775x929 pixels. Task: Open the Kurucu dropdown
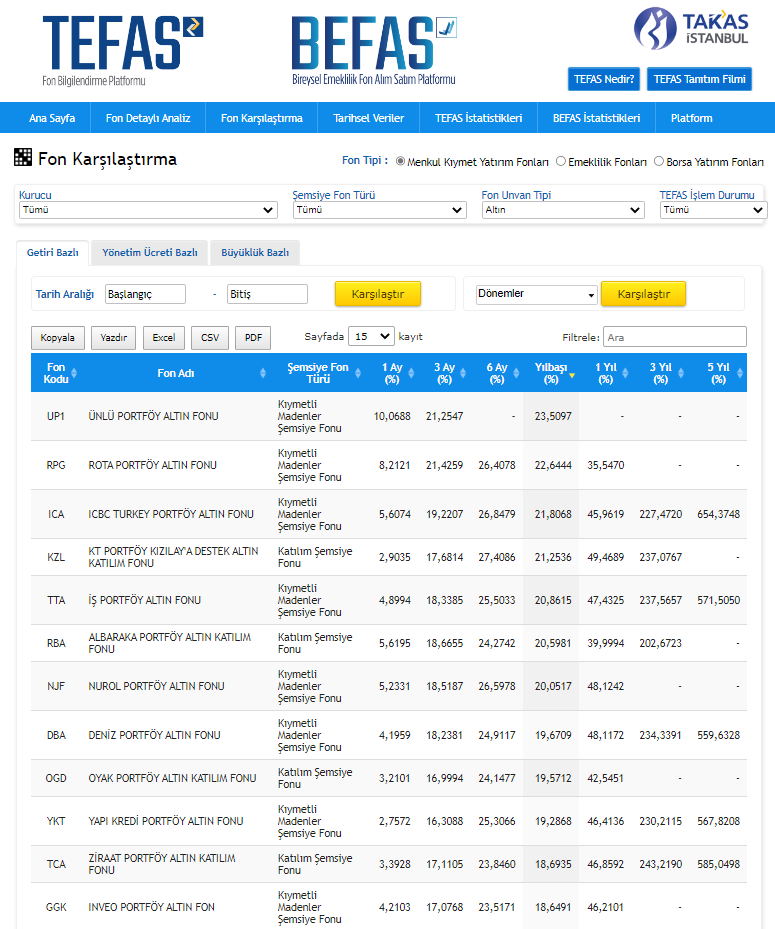coord(148,210)
